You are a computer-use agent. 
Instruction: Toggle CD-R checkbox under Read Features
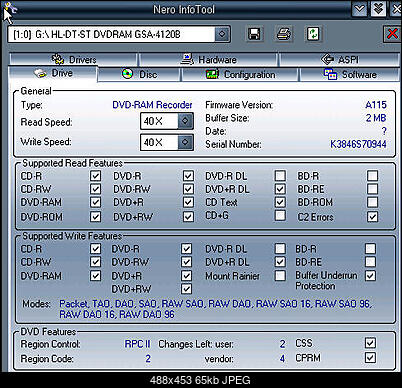coord(95,176)
